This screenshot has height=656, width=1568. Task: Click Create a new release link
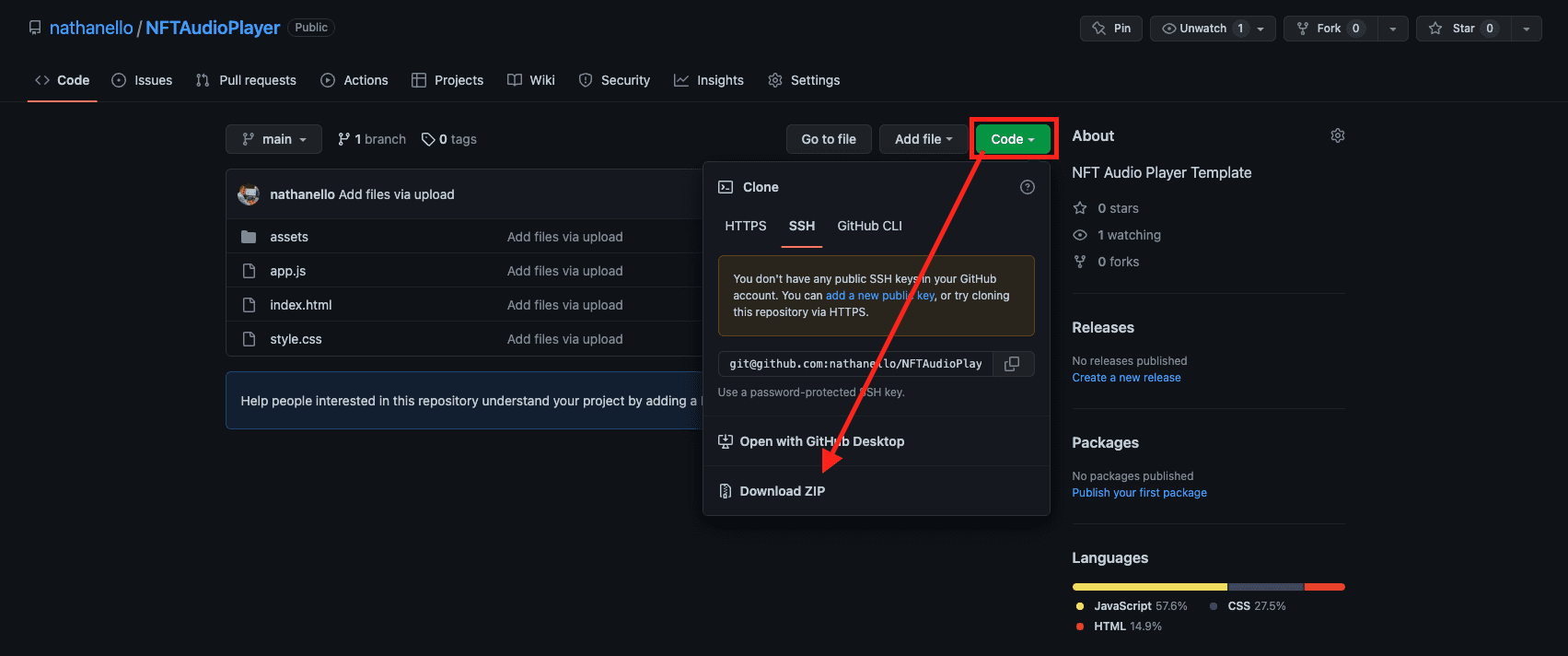click(1126, 378)
